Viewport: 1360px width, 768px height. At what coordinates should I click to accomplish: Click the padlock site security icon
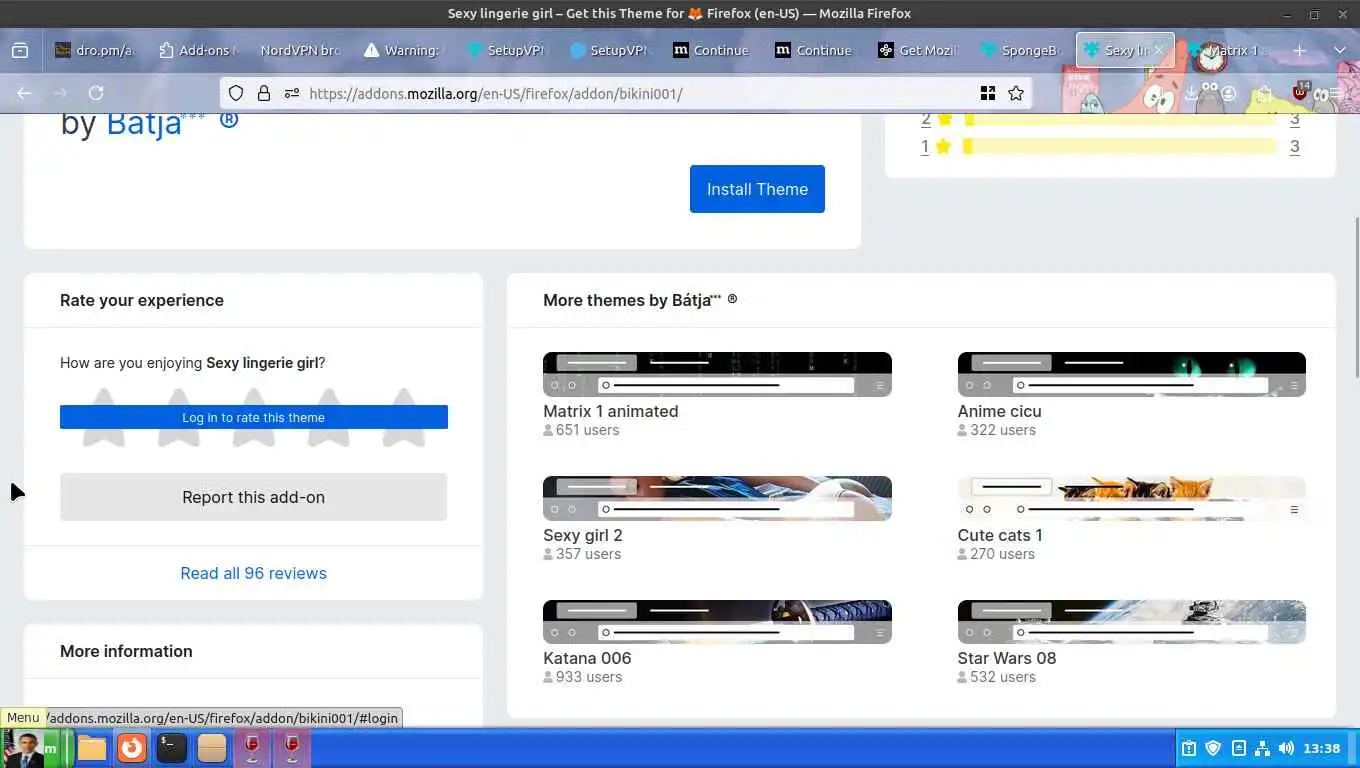coord(263,93)
